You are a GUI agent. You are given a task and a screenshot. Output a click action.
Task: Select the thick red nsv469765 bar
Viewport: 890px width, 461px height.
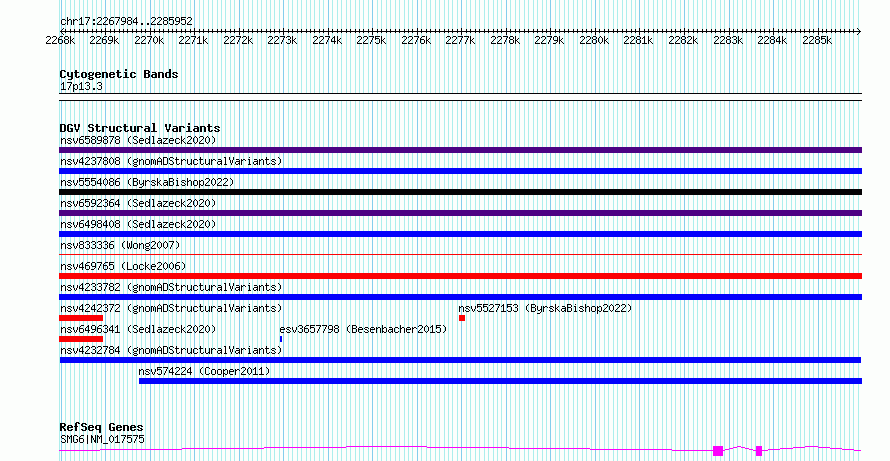pos(460,276)
